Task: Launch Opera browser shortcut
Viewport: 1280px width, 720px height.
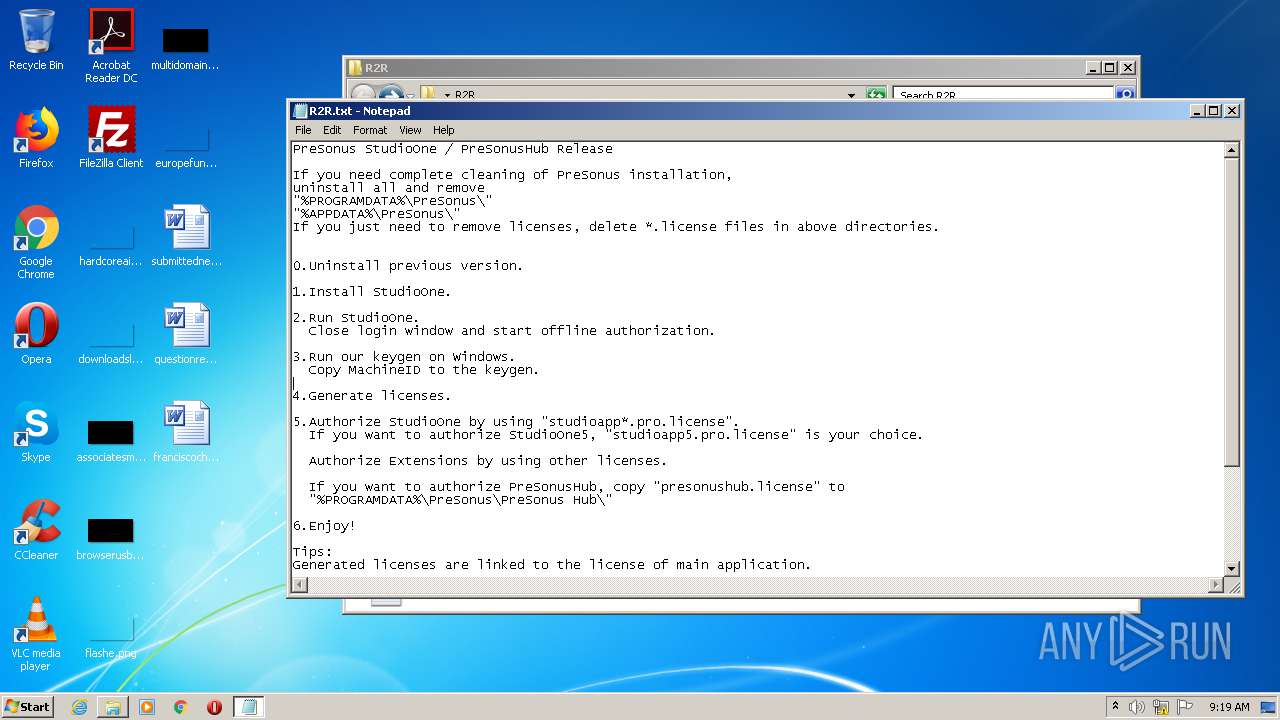Action: point(36,334)
